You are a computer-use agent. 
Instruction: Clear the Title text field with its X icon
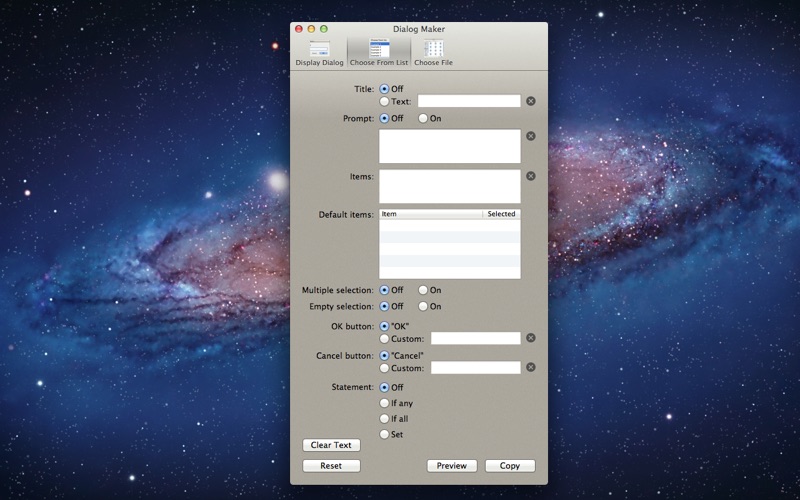[x=531, y=101]
